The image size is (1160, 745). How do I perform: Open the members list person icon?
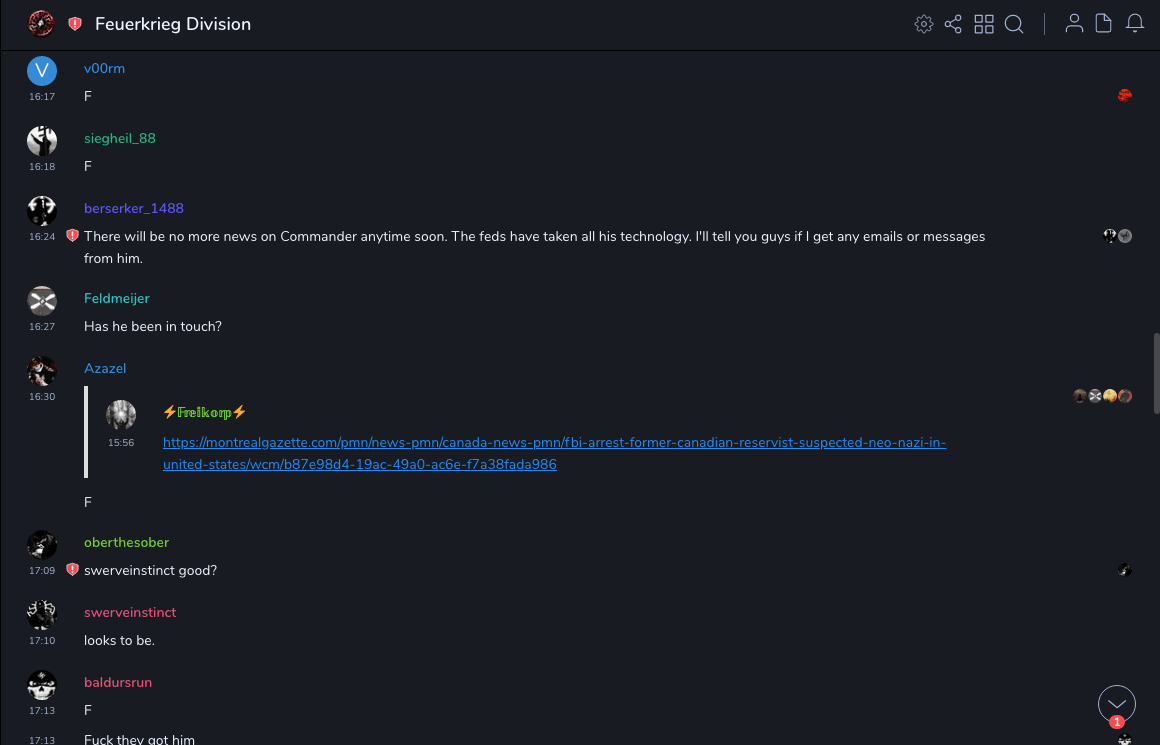tap(1074, 24)
